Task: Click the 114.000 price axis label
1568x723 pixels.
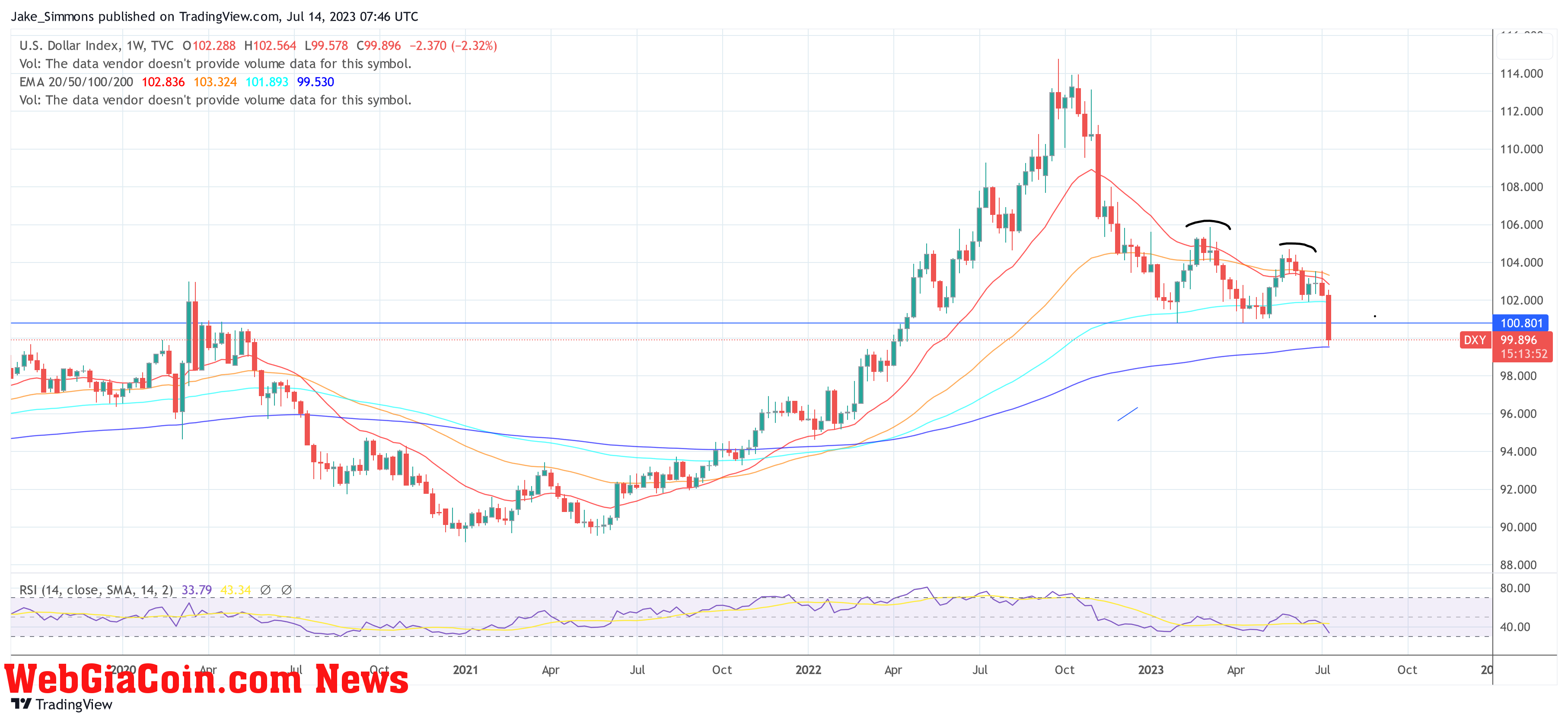Action: (1521, 74)
